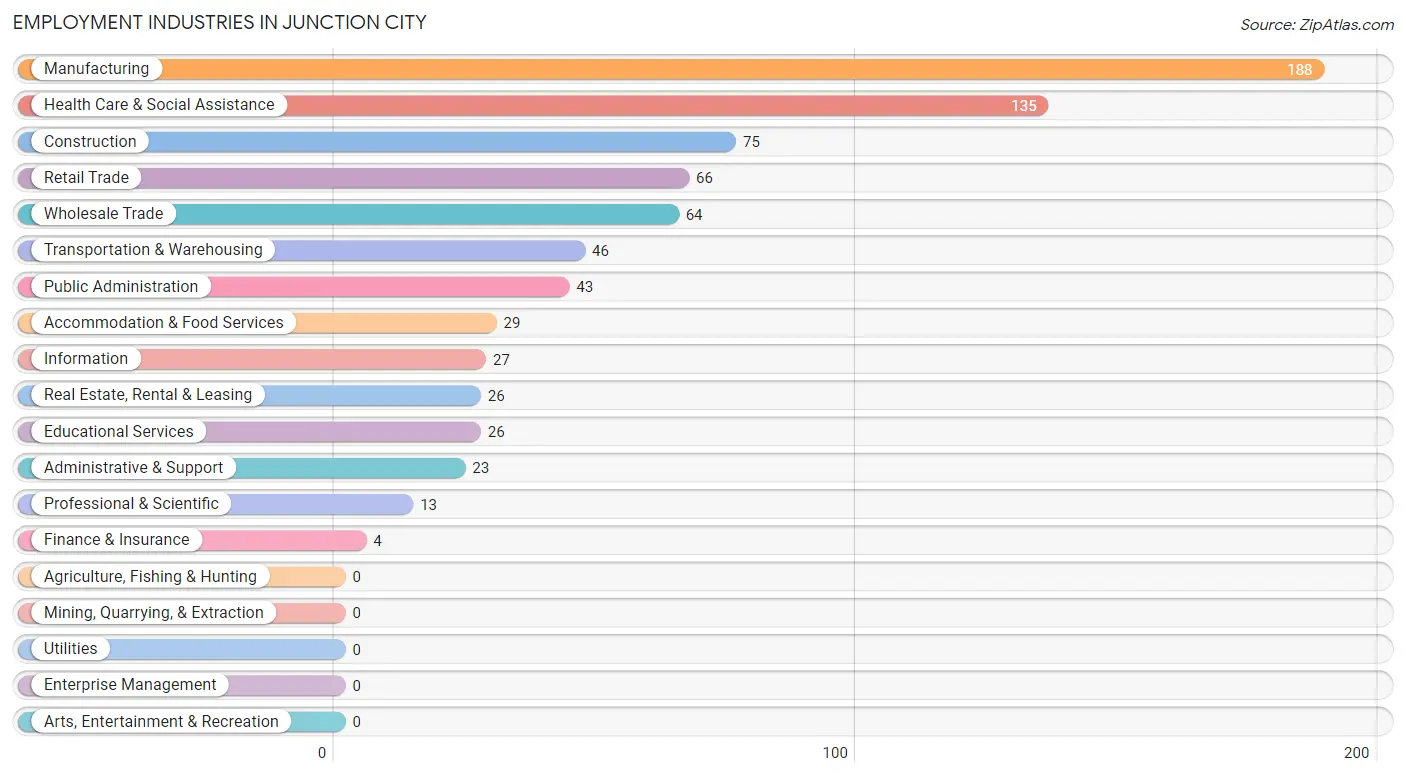Viewport: 1406px width, 776px height.
Task: Select the Retail Trade label
Action: pos(86,178)
